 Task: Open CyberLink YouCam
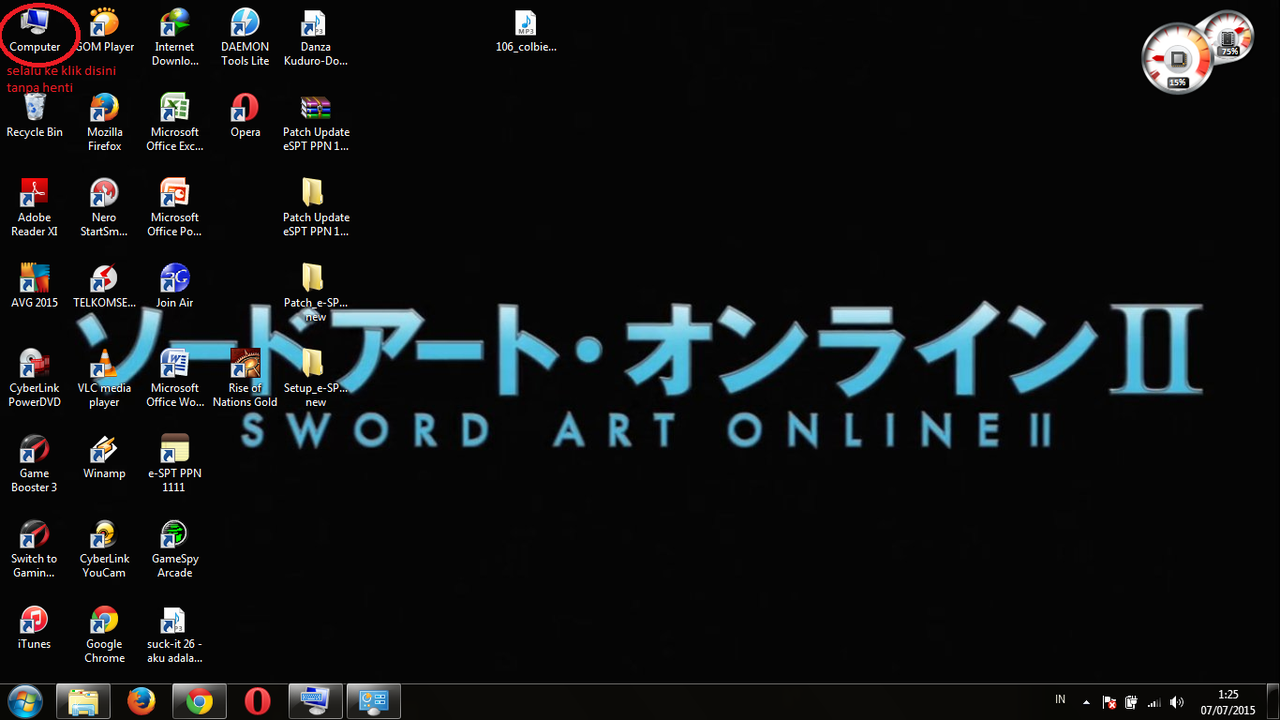coord(104,548)
